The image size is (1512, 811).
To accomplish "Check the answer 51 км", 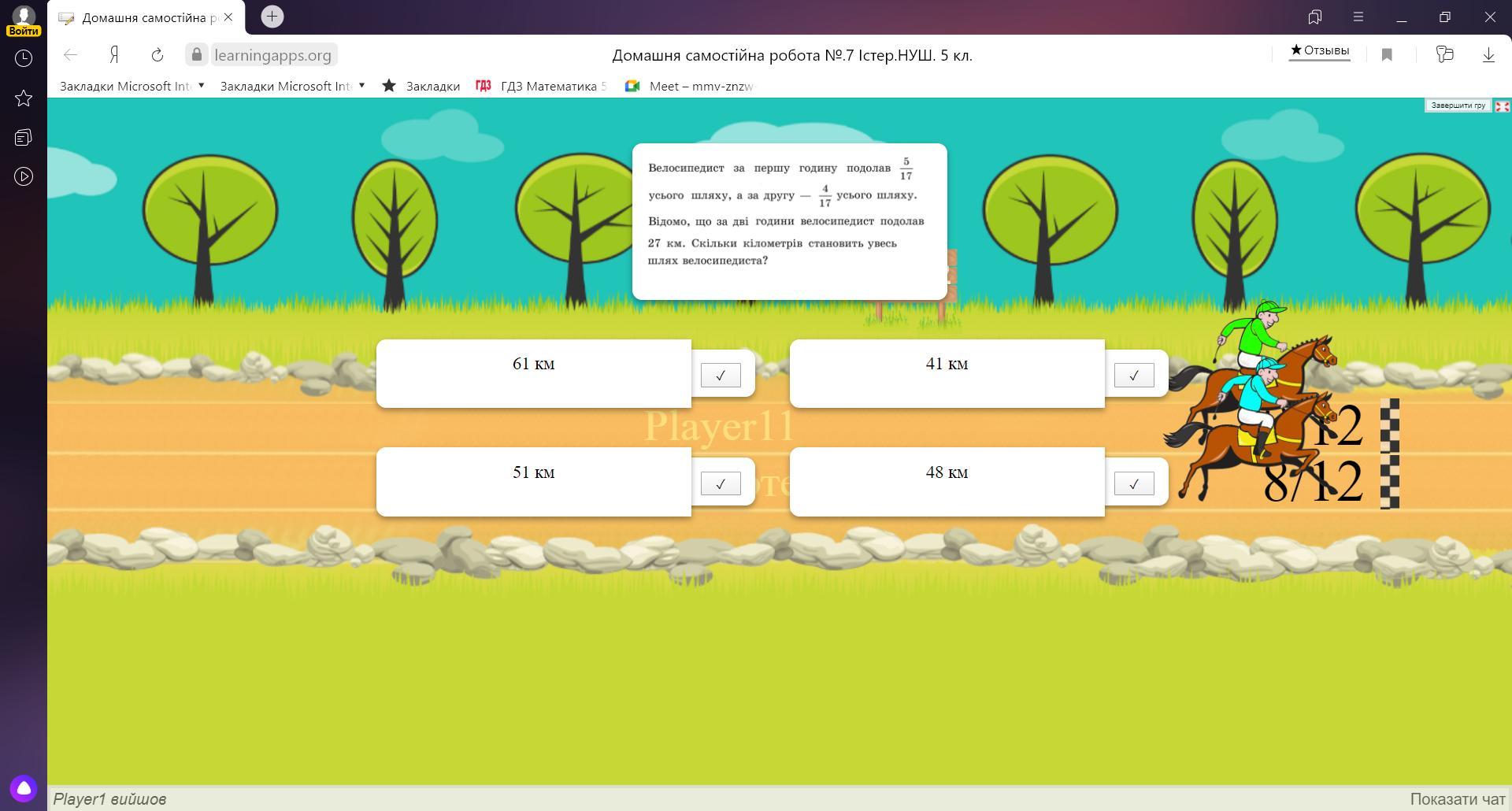I will coord(721,483).
